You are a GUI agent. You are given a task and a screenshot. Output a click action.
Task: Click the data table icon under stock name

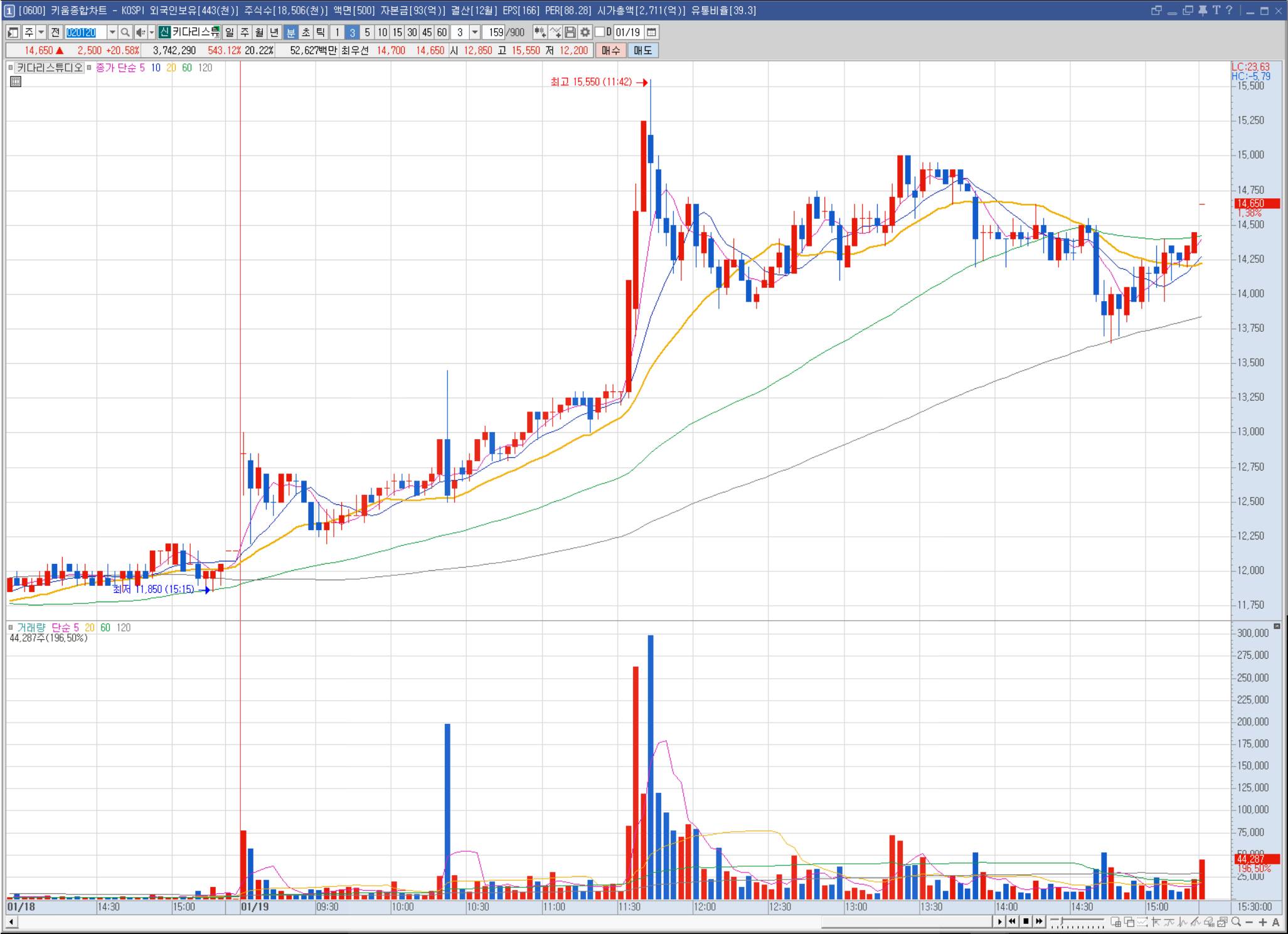pyautogui.click(x=16, y=82)
